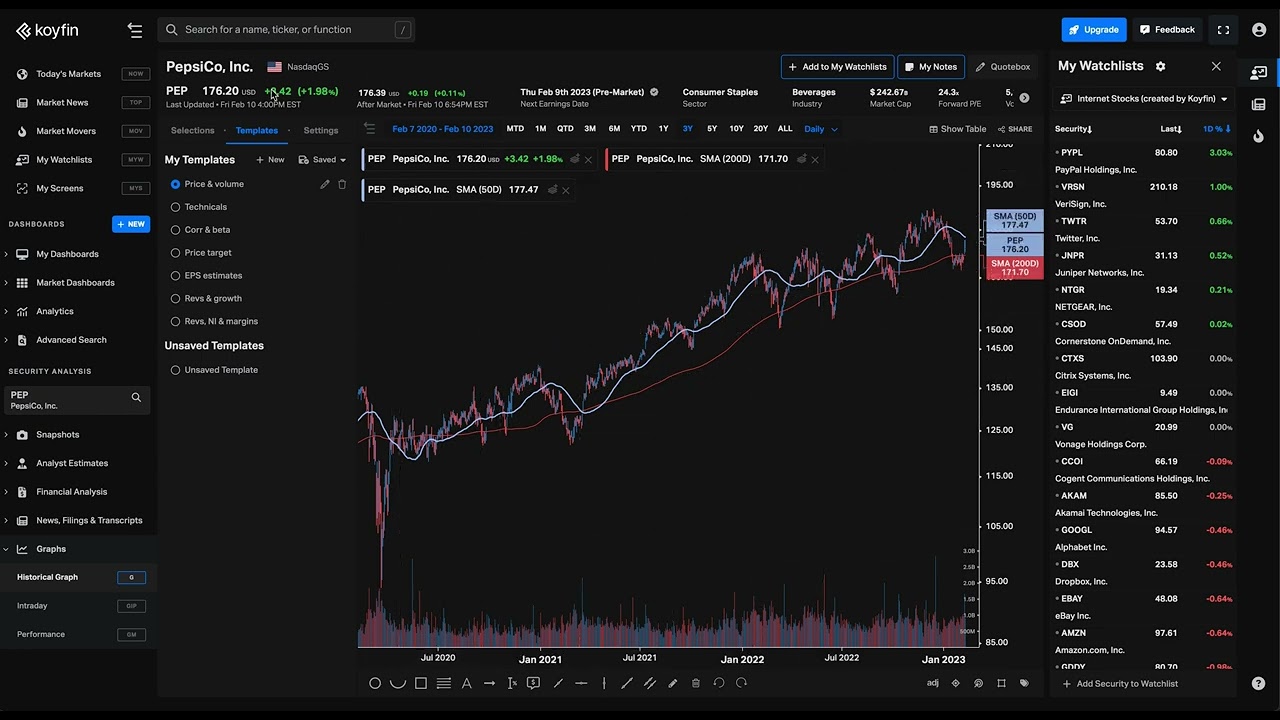Expand Analyst Estimates section
The width and height of the screenshot is (1280, 720).
[6, 463]
